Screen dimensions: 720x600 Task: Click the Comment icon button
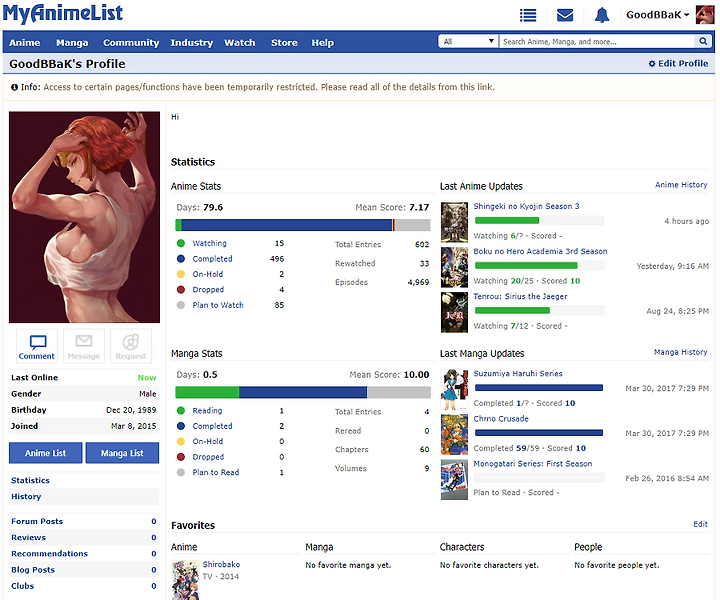(x=37, y=347)
